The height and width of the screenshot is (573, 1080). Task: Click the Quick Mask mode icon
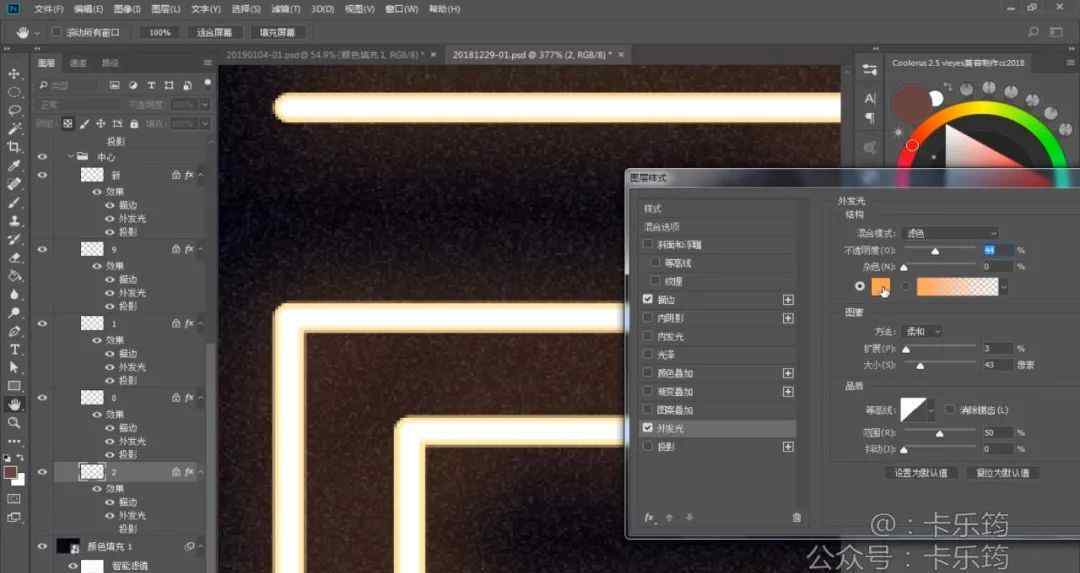click(x=14, y=499)
